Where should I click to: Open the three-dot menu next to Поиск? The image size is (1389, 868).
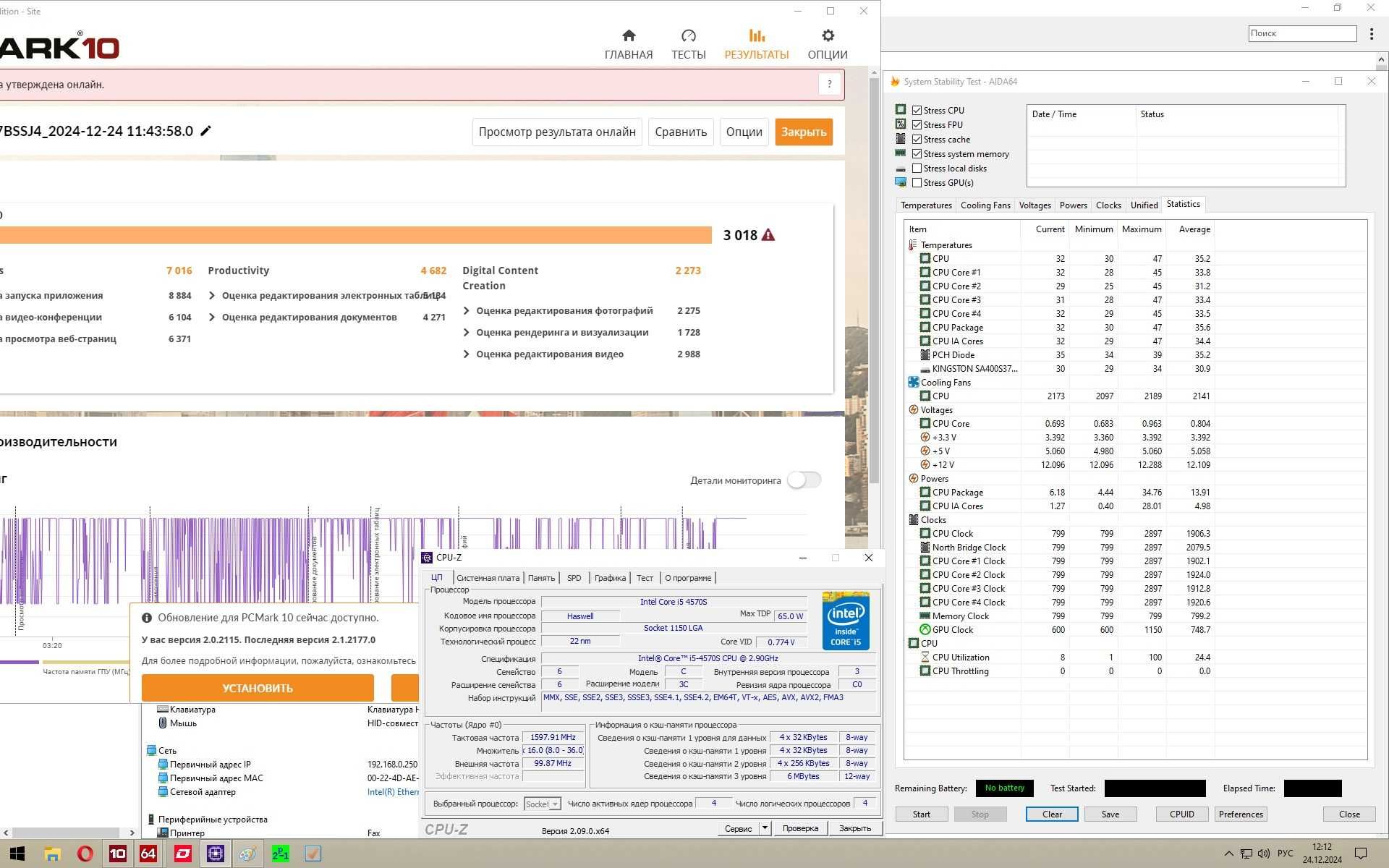pyautogui.click(x=1371, y=33)
